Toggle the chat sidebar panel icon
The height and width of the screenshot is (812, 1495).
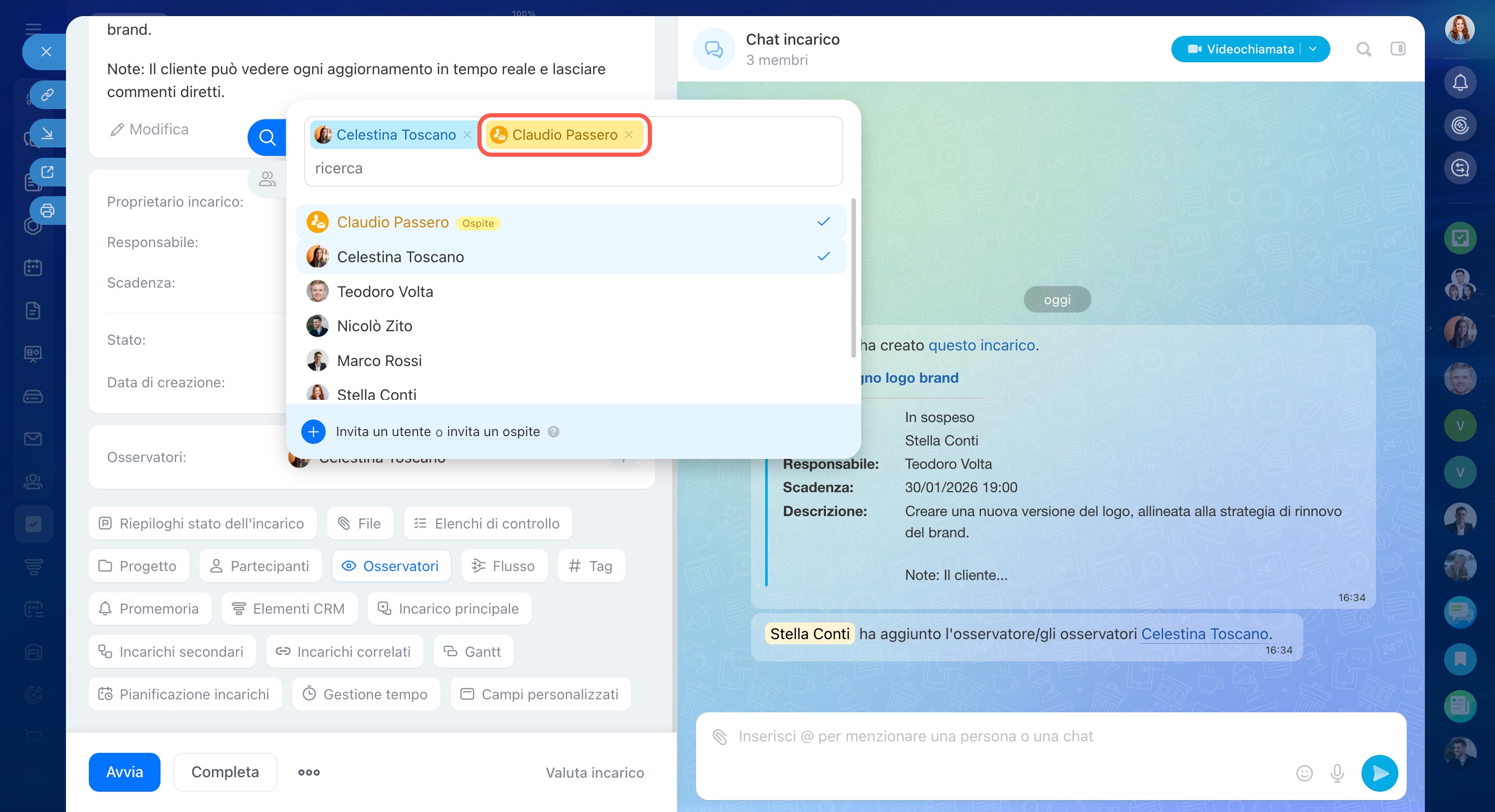click(x=1397, y=49)
